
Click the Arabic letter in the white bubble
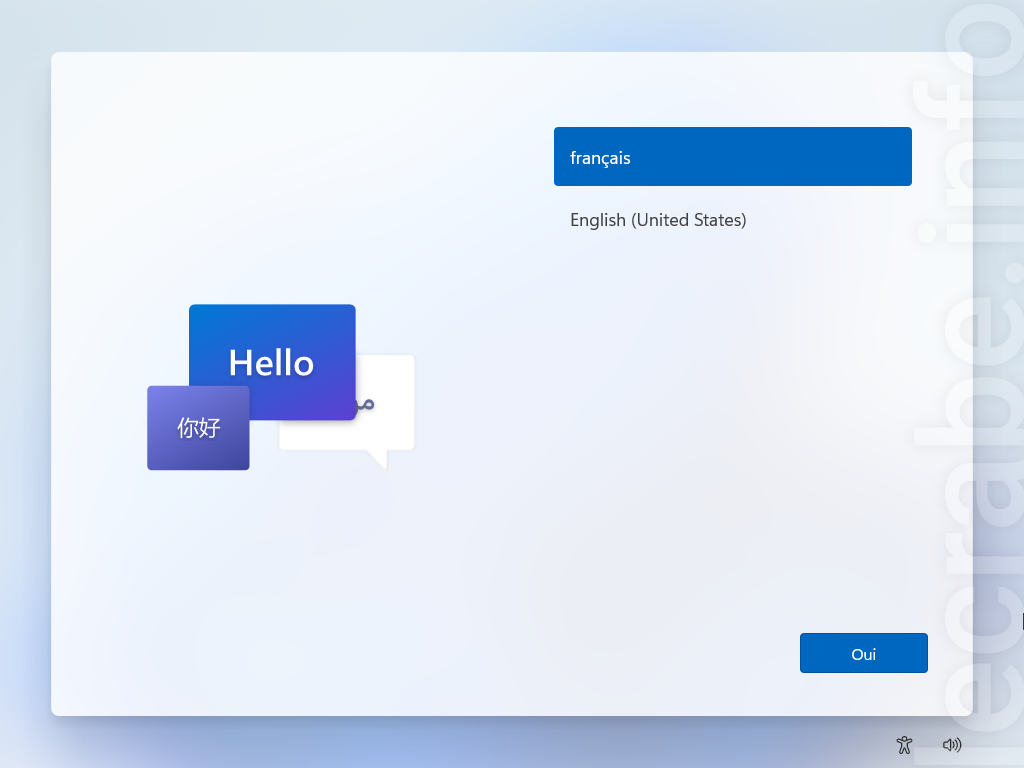point(365,404)
